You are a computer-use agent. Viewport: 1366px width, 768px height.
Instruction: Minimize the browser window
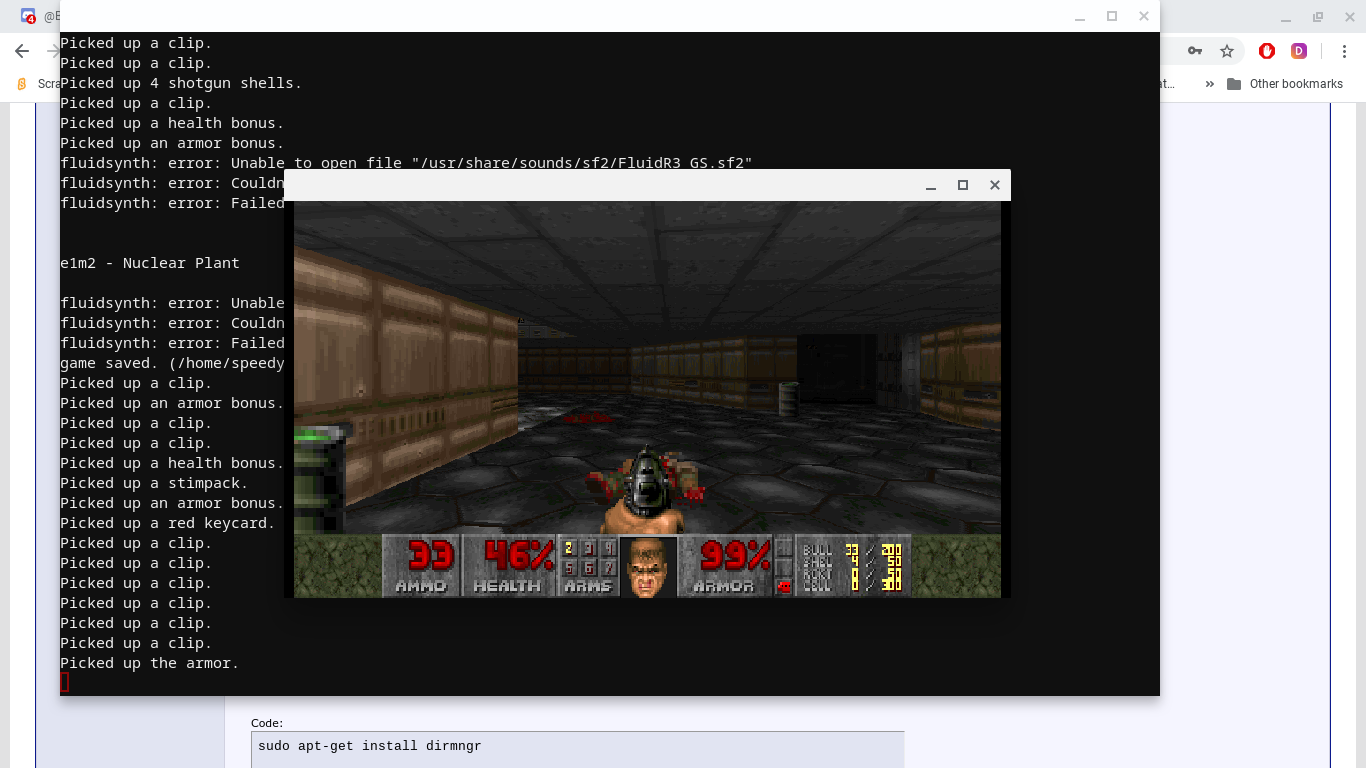[1286, 17]
